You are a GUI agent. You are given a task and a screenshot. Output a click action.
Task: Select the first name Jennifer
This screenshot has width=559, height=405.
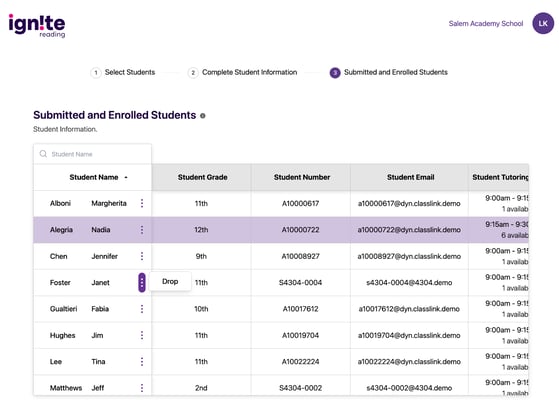104,256
